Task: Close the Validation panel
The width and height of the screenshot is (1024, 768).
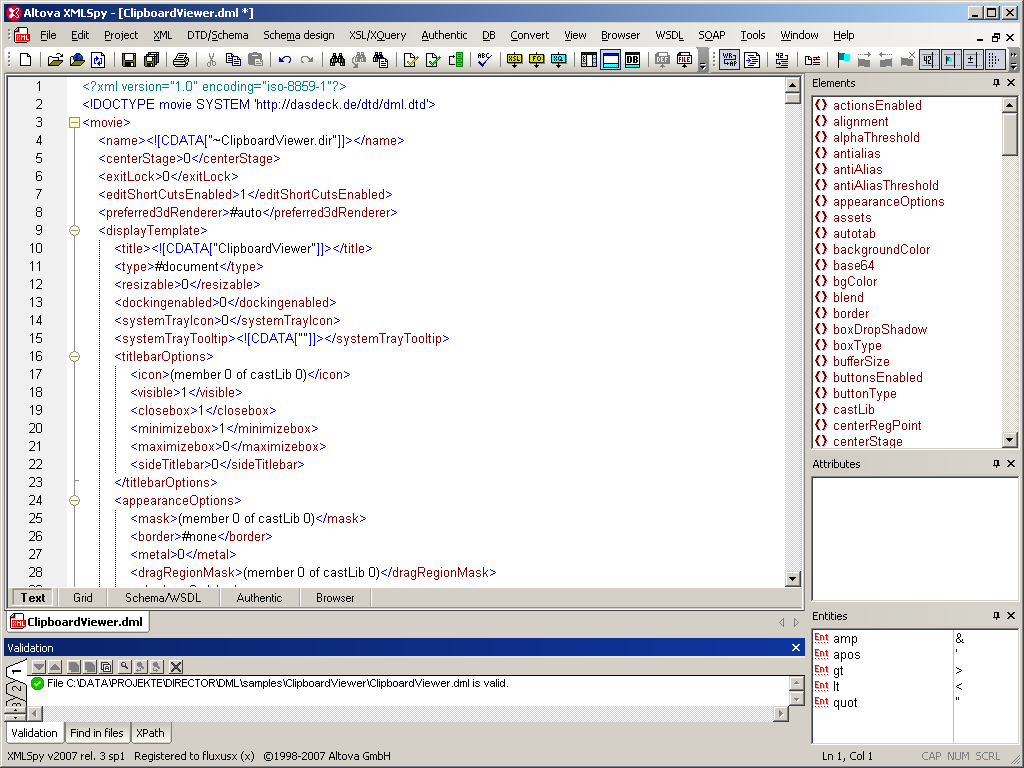Action: coord(795,648)
